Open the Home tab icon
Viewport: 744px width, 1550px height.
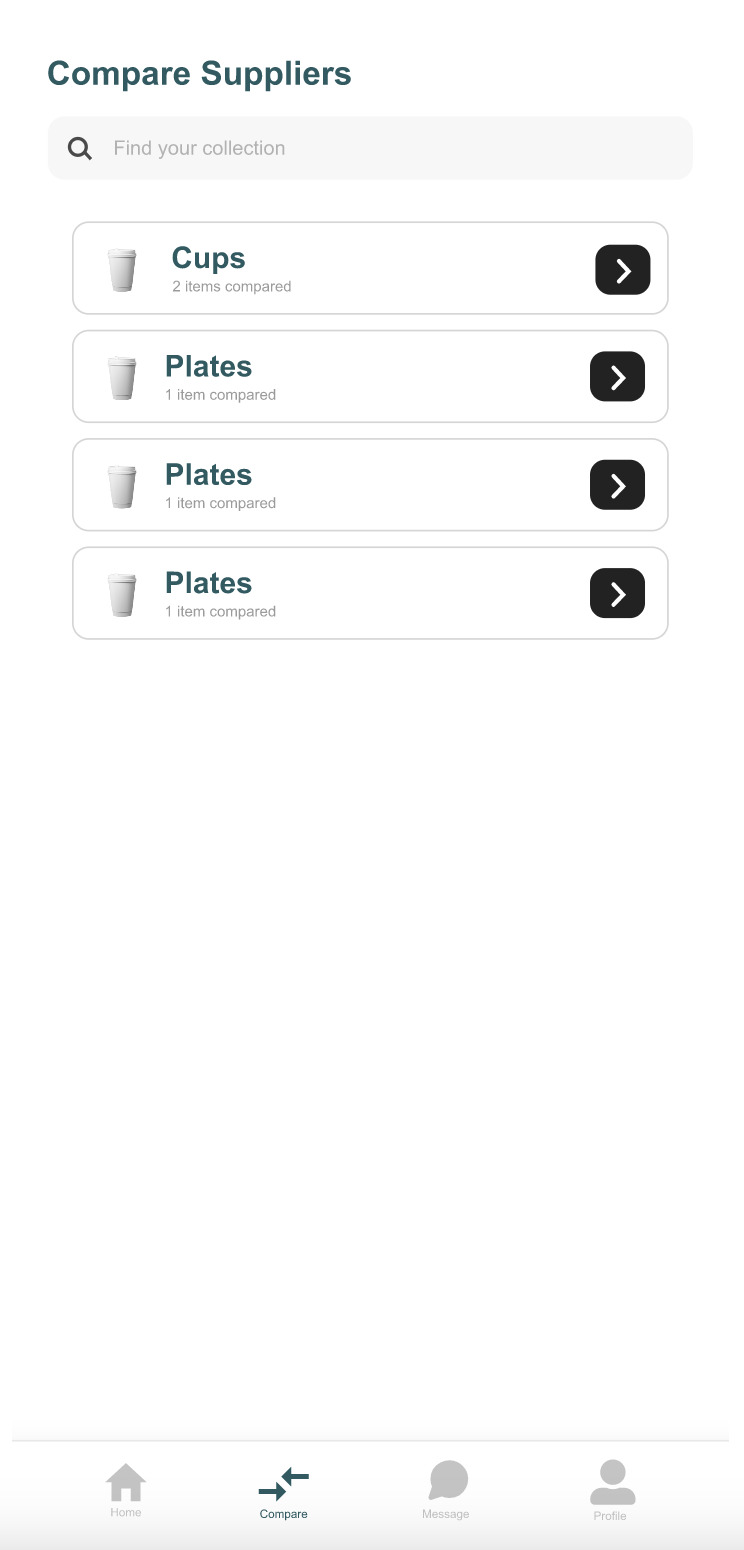coord(126,1482)
